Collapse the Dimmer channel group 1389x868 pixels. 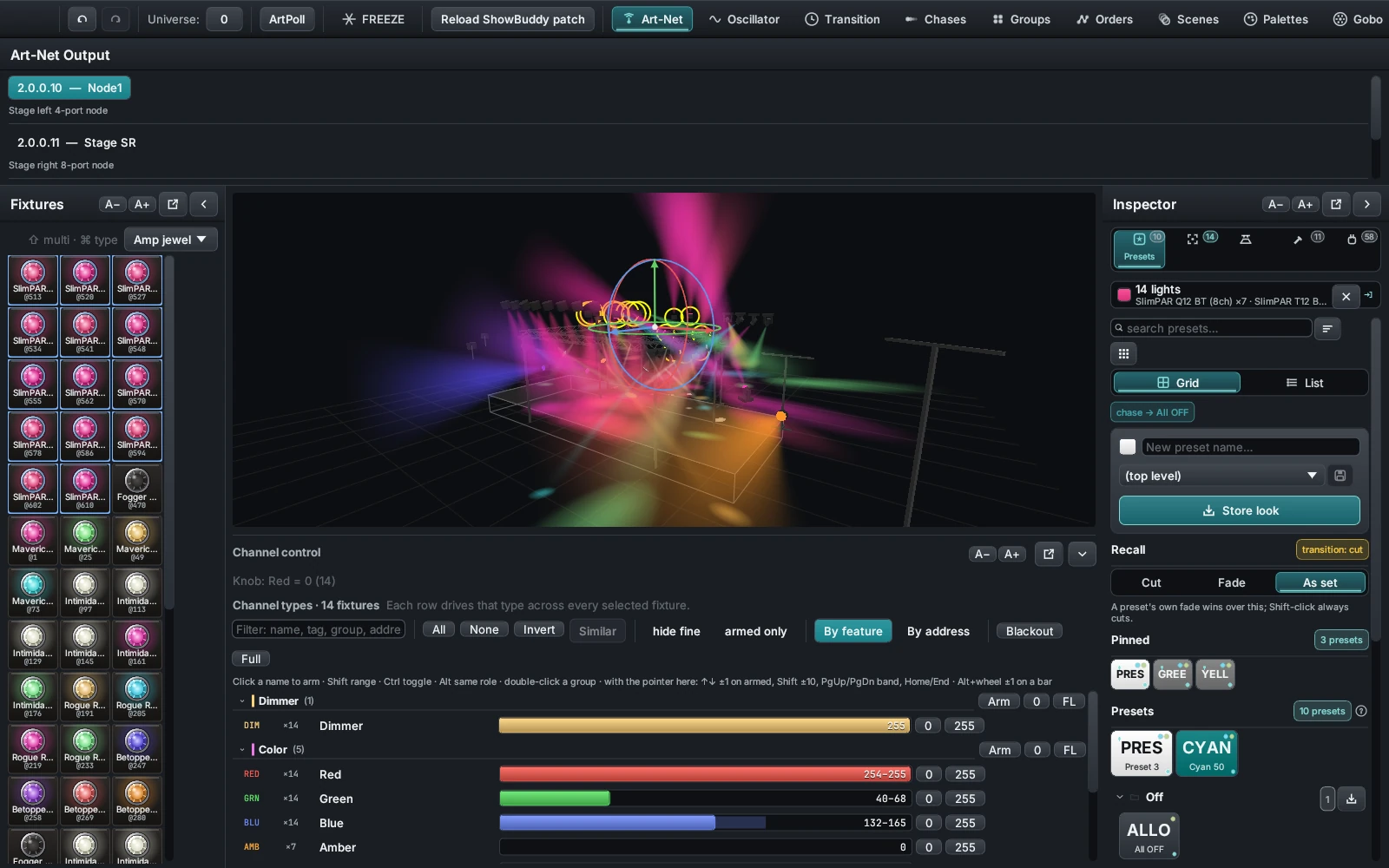[242, 701]
